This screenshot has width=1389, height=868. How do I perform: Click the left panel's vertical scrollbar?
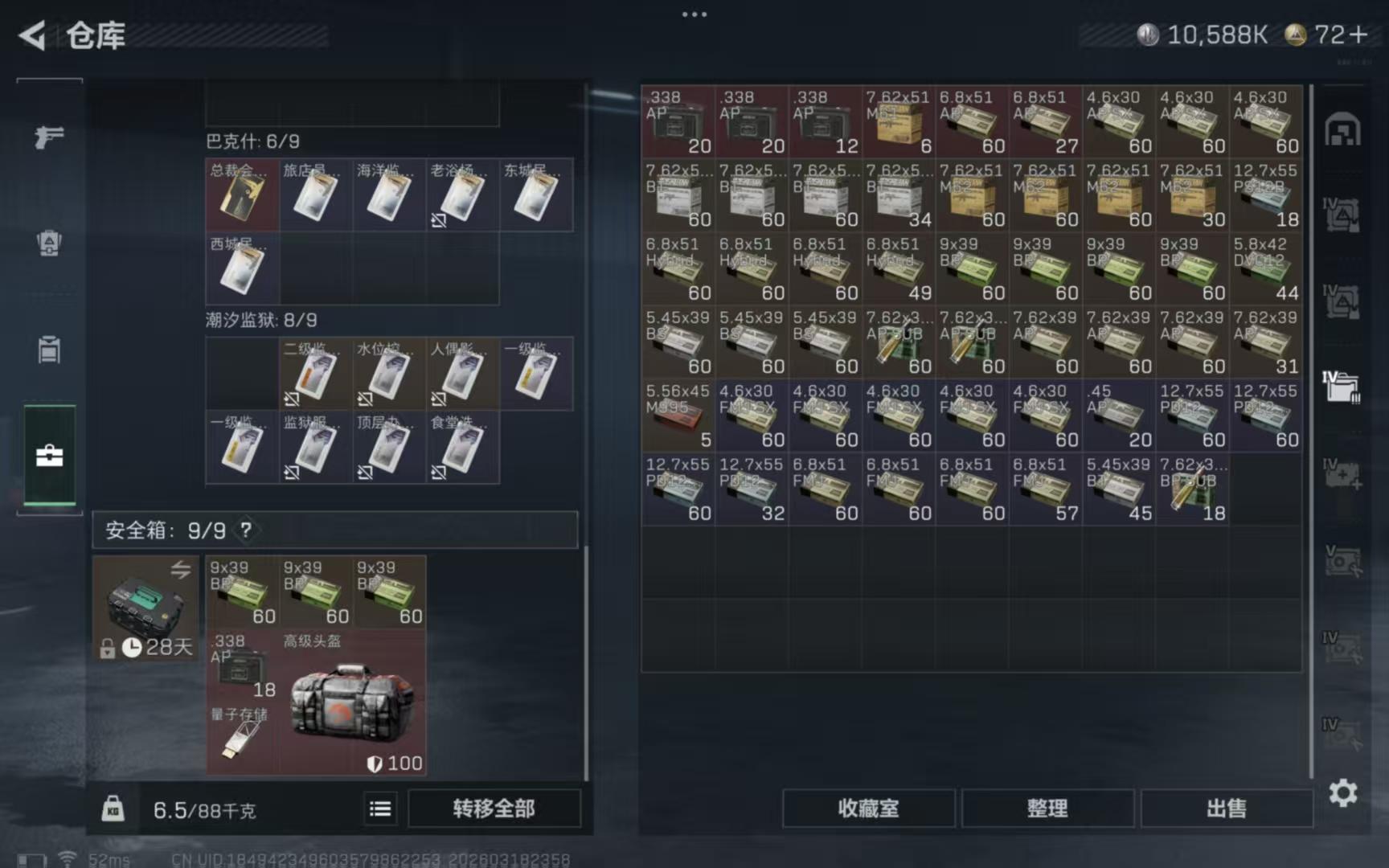[x=586, y=663]
